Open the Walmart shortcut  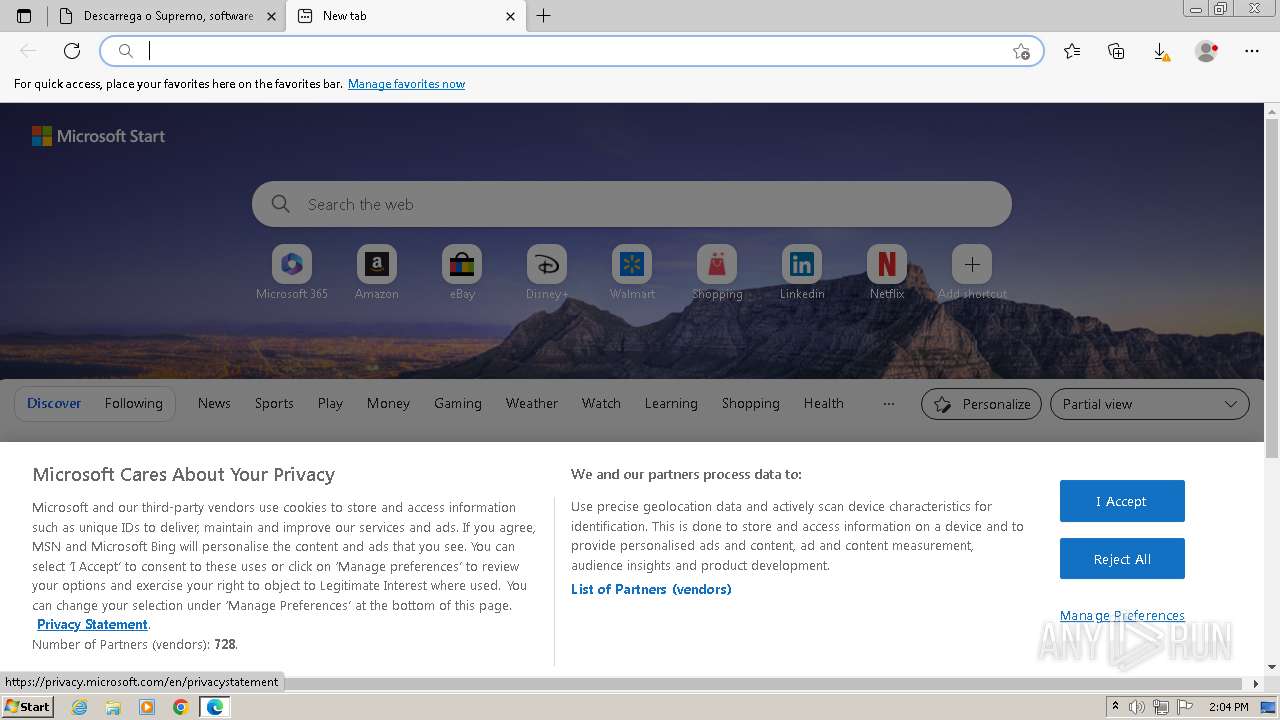coord(632,272)
